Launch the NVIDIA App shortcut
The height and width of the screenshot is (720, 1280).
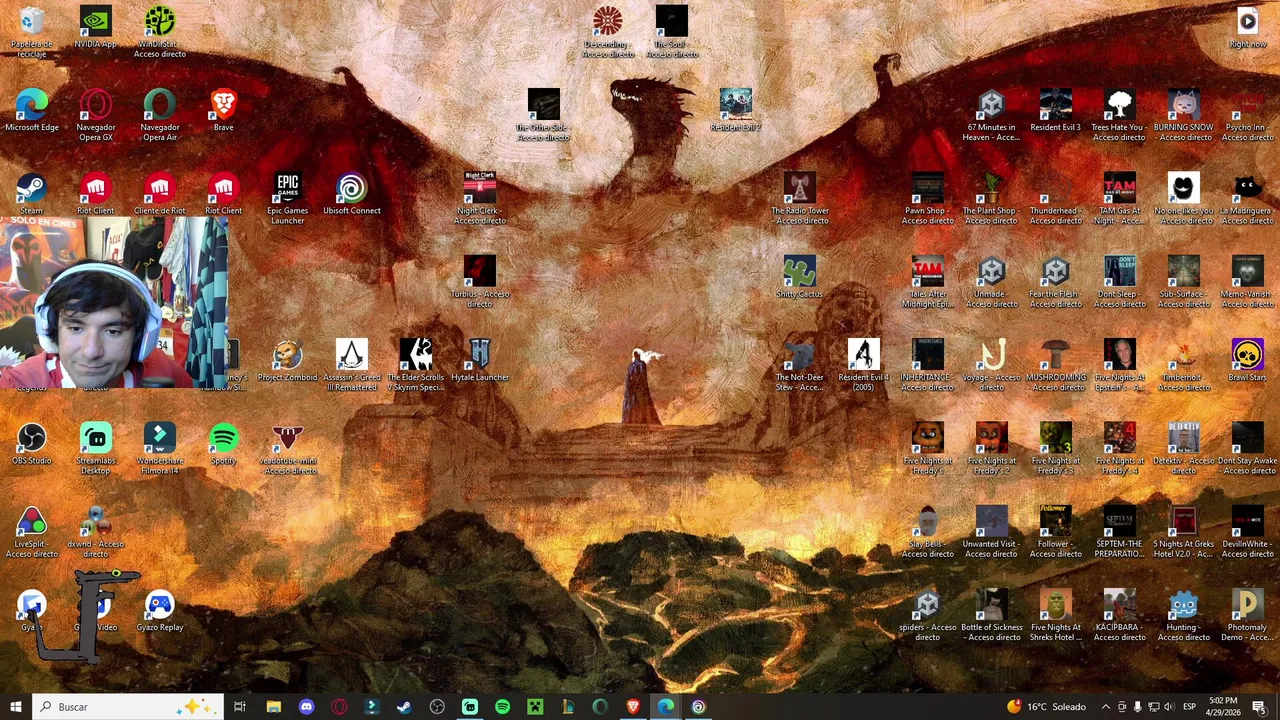(95, 28)
